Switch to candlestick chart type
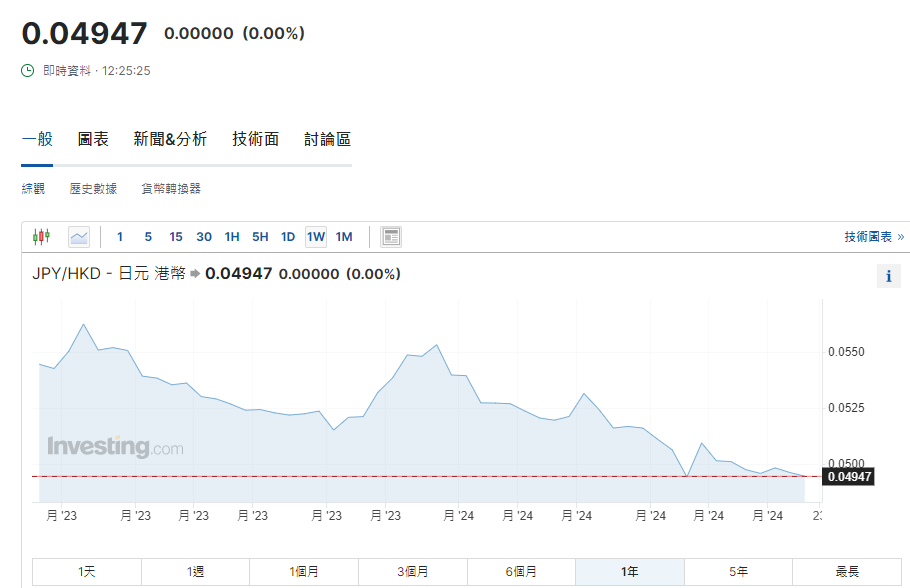910x588 pixels. point(41,237)
